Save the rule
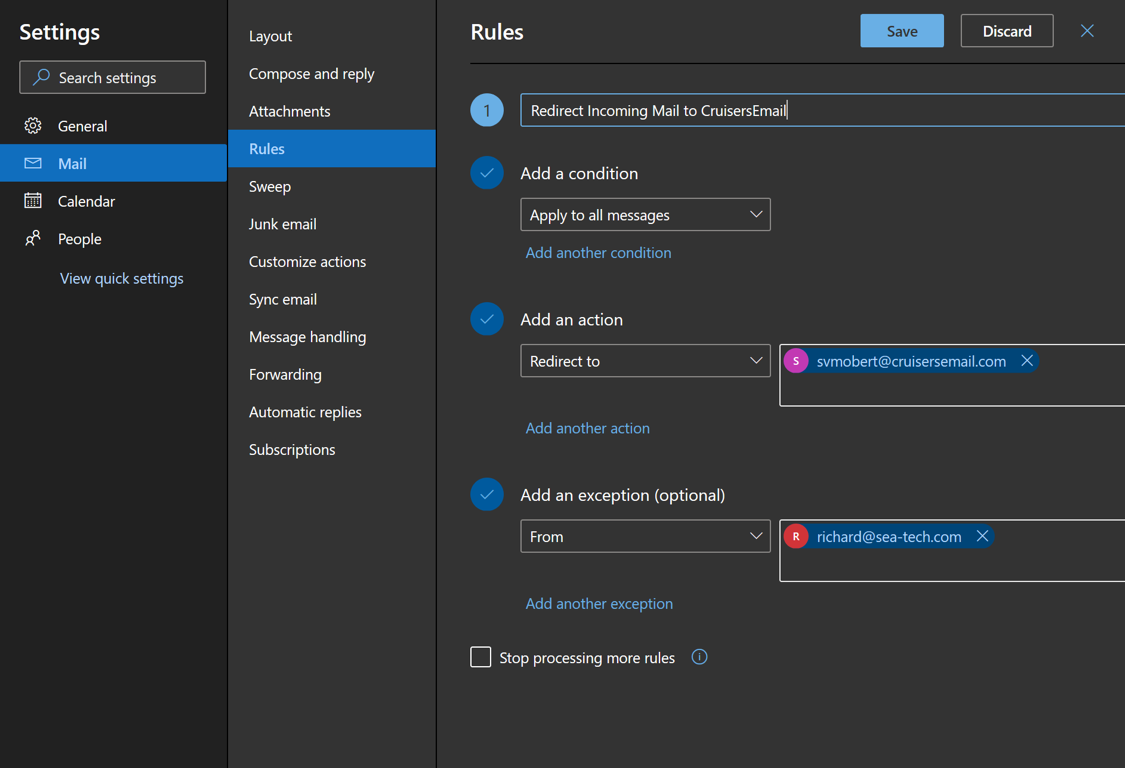Screen dimensions: 1125x768 [901, 31]
